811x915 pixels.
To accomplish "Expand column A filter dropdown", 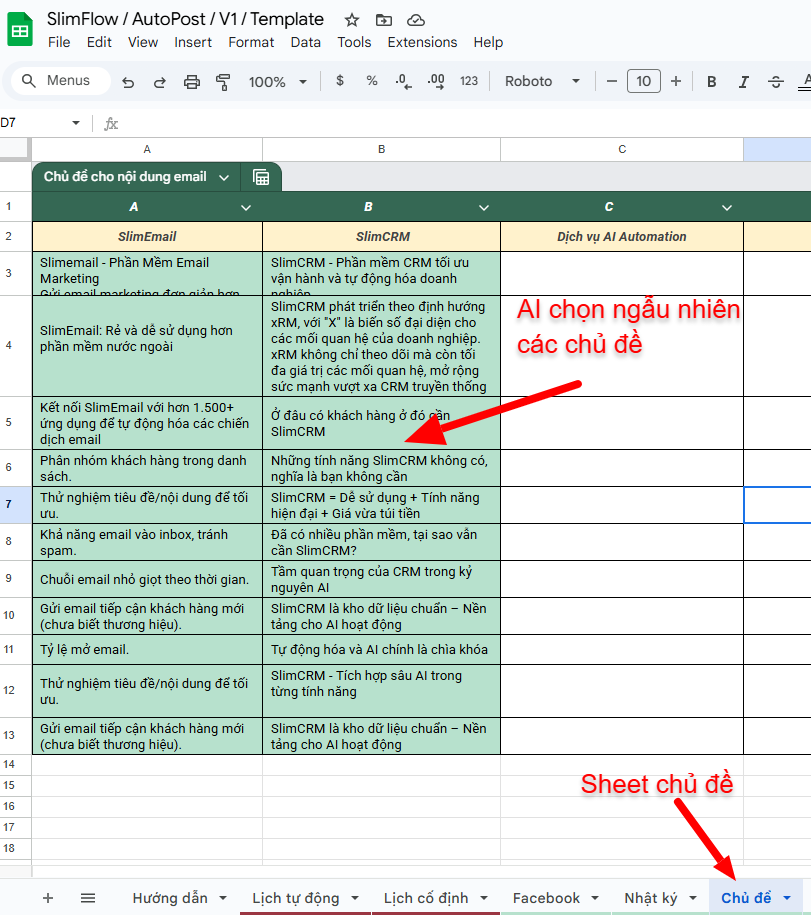I will (247, 207).
